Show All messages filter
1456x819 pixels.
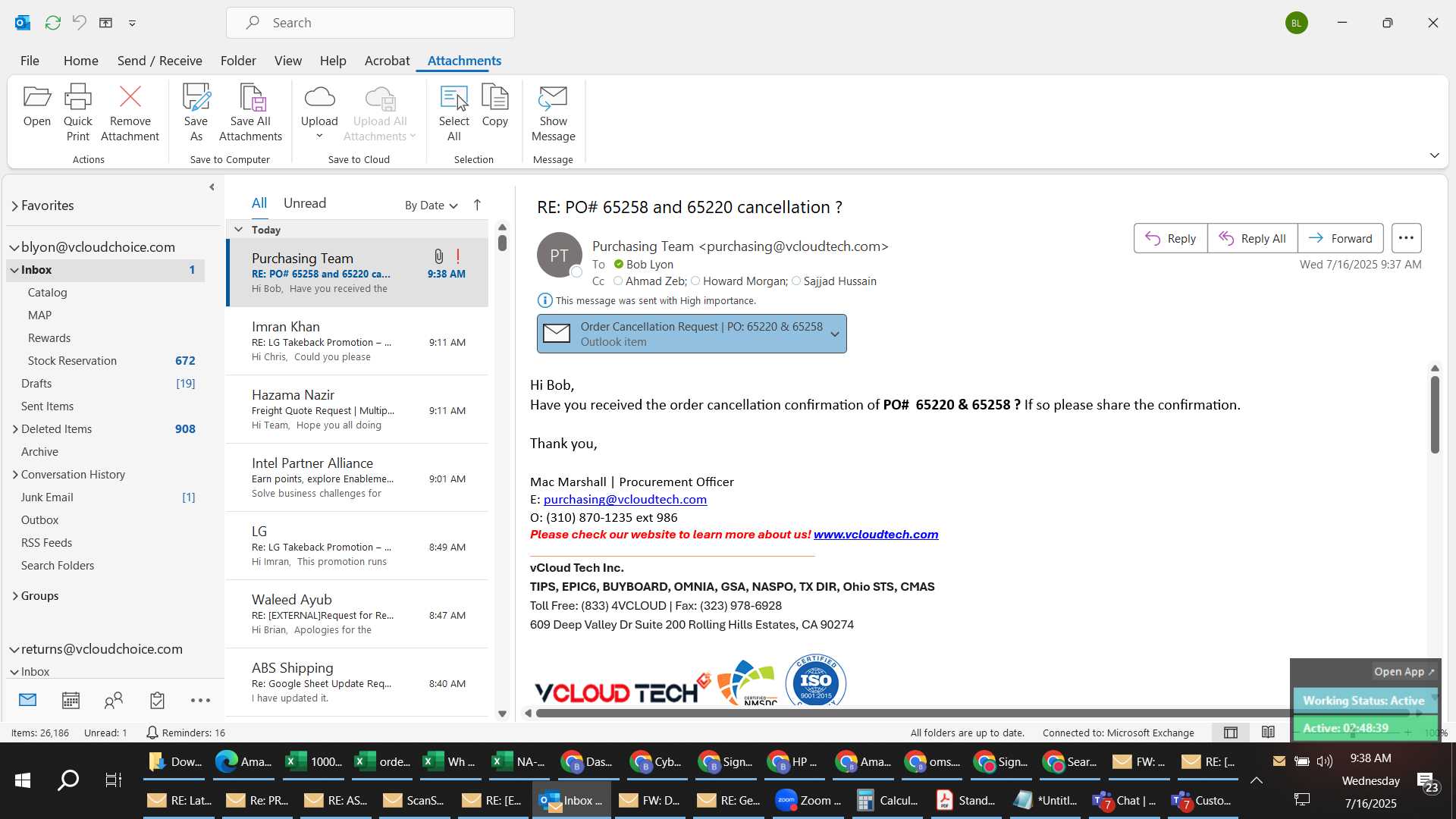coord(259,203)
